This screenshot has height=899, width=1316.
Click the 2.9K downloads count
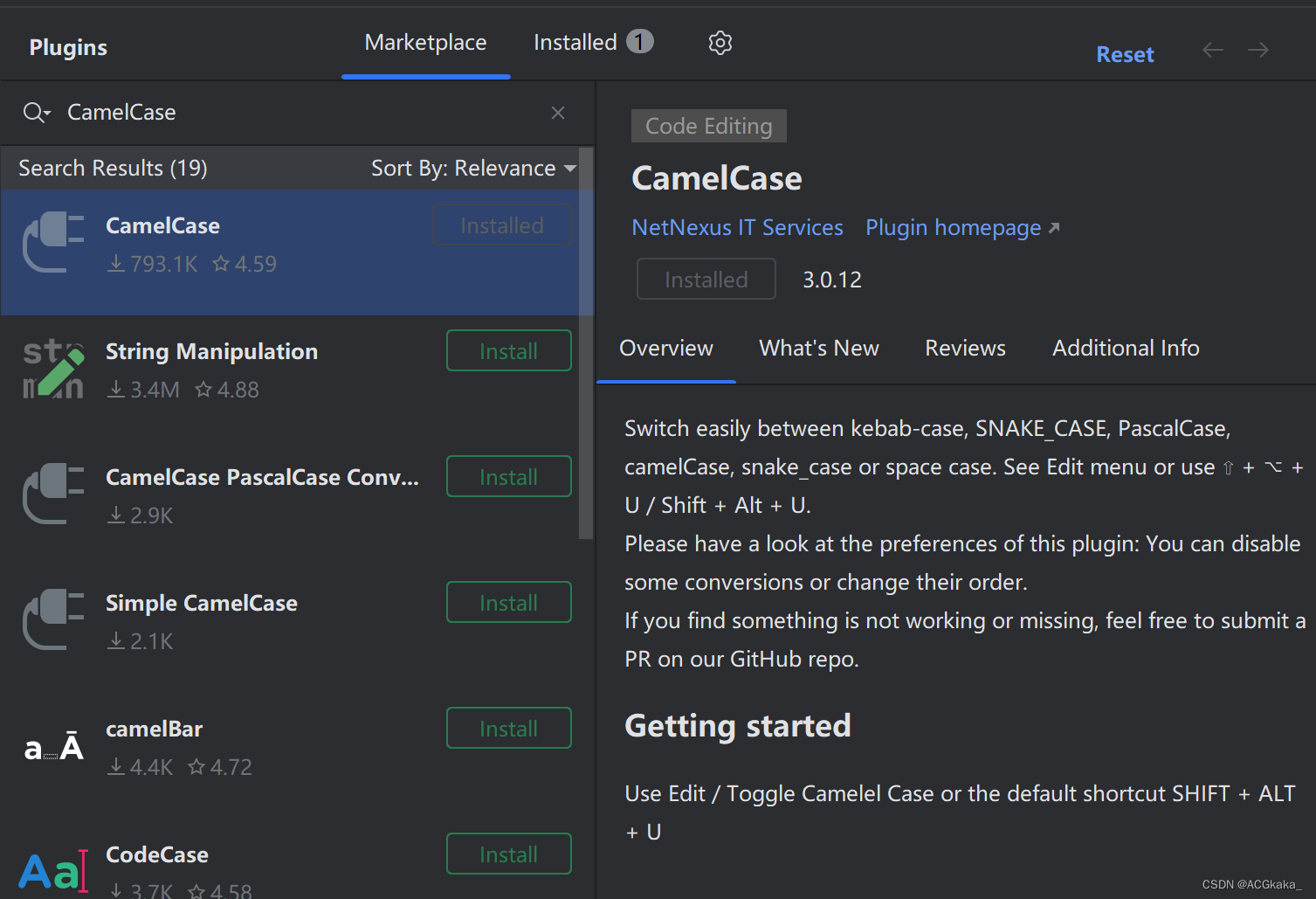(141, 515)
